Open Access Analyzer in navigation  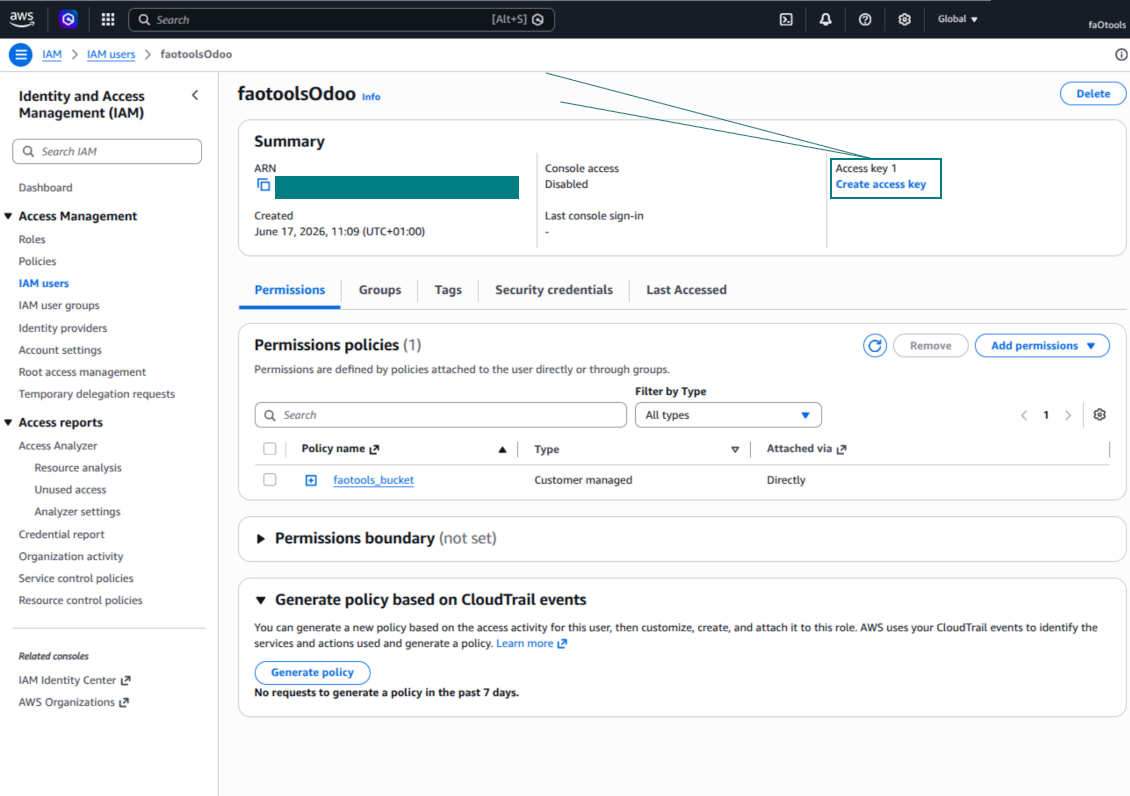point(58,446)
